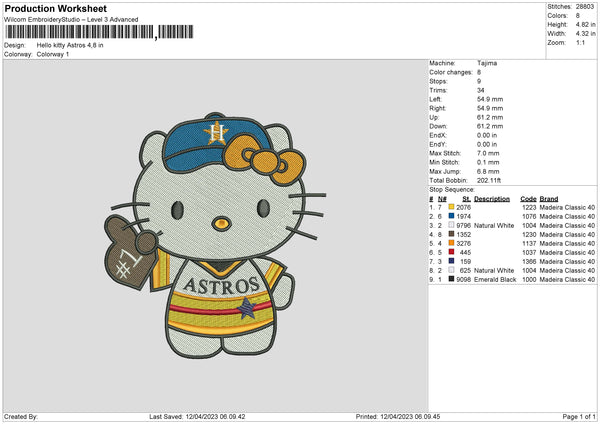The height and width of the screenshot is (424, 600).
Task: Click 'Madeira Classic 40' brand in row 9
Action: click(x=567, y=280)
